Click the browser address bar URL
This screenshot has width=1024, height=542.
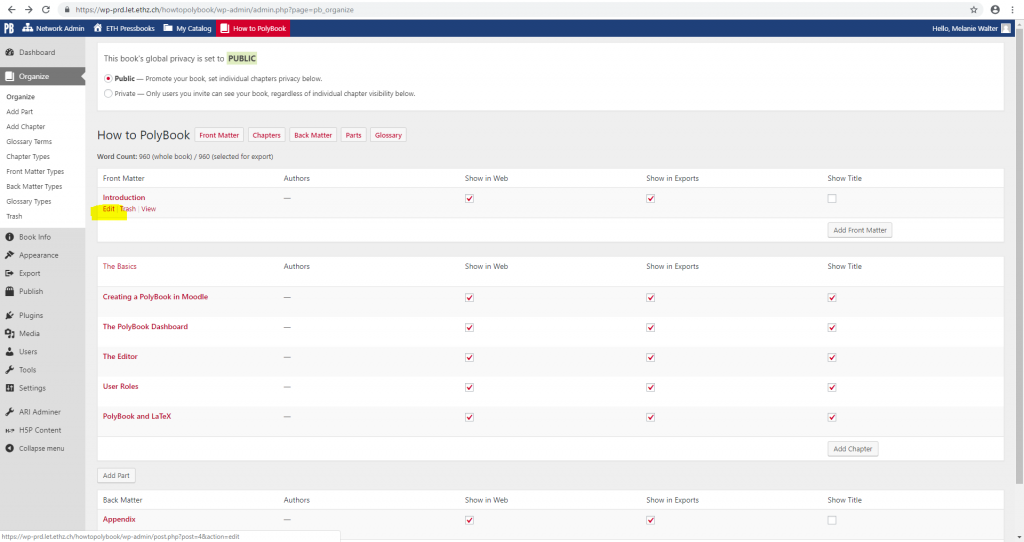pos(214,10)
